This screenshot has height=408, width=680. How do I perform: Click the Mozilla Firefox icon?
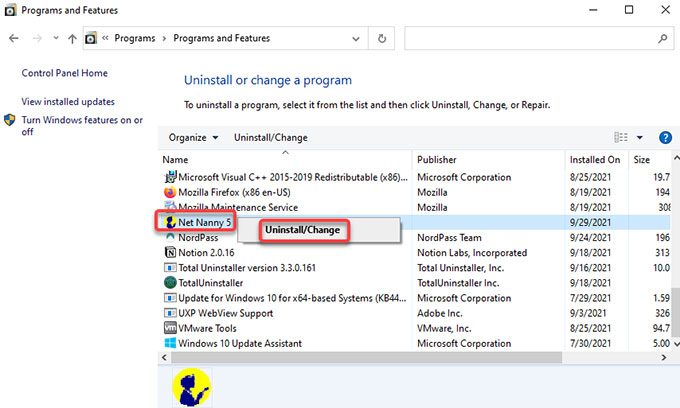(x=170, y=192)
